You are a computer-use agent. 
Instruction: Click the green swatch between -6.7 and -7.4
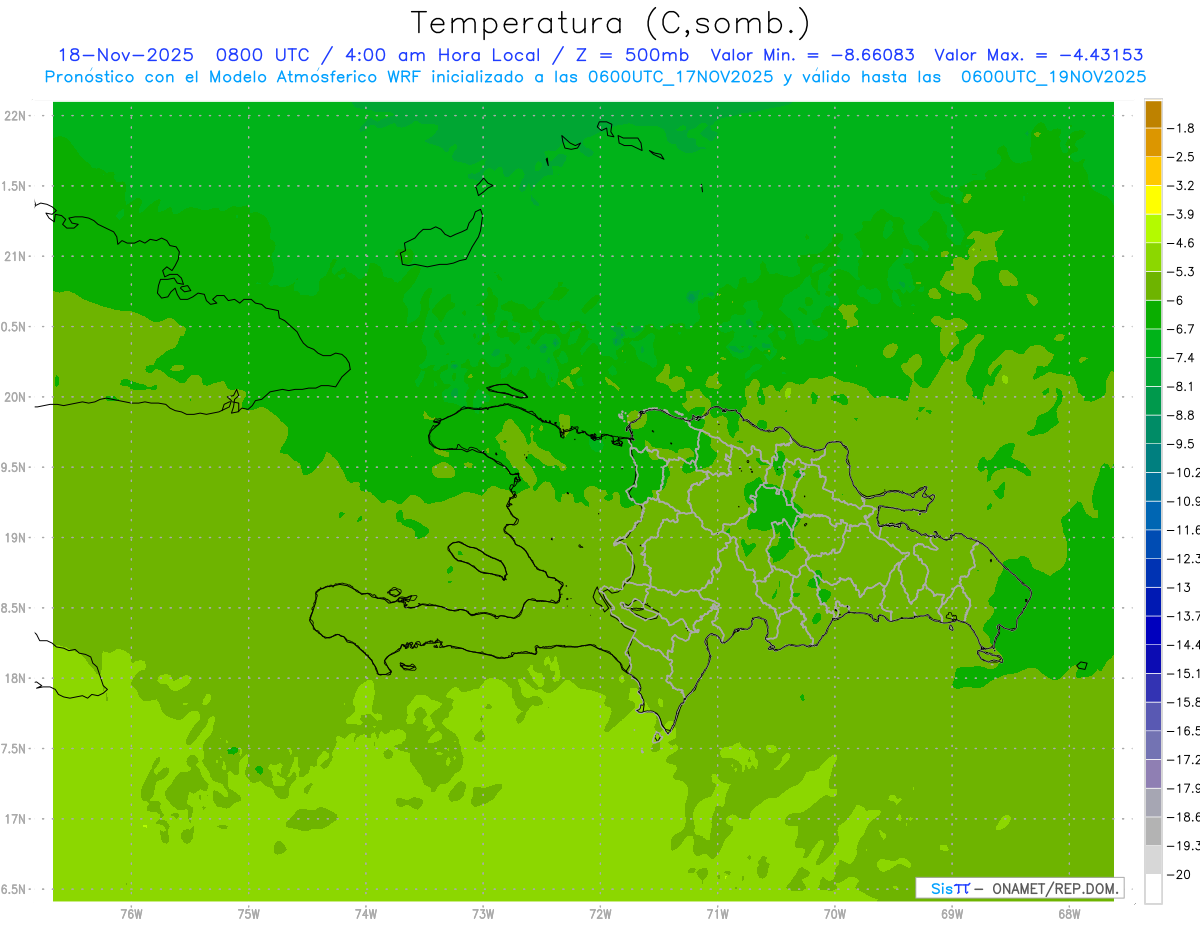pyautogui.click(x=1153, y=343)
